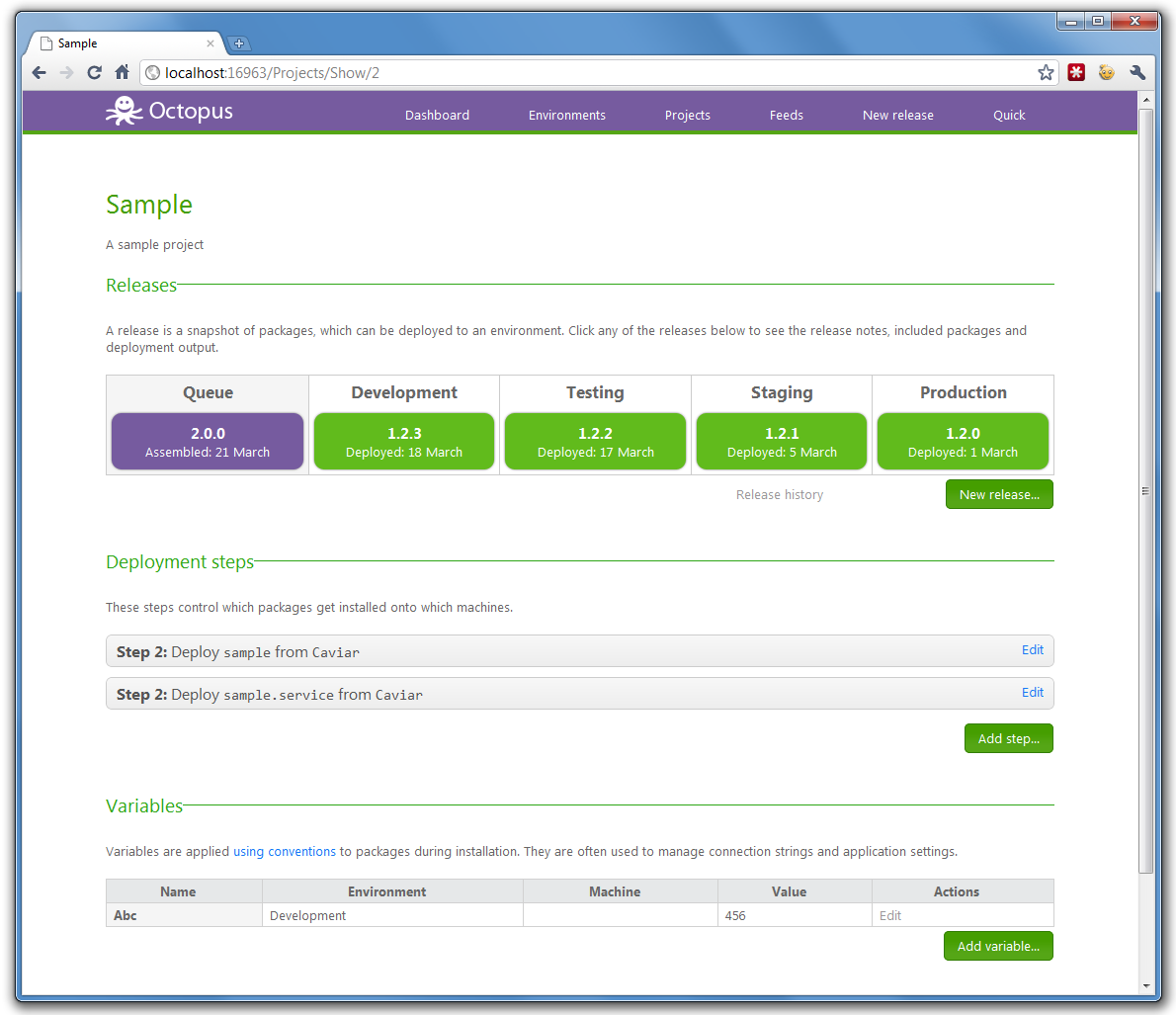Click the Octopus logo icon
The image size is (1176, 1015).
coord(124,111)
